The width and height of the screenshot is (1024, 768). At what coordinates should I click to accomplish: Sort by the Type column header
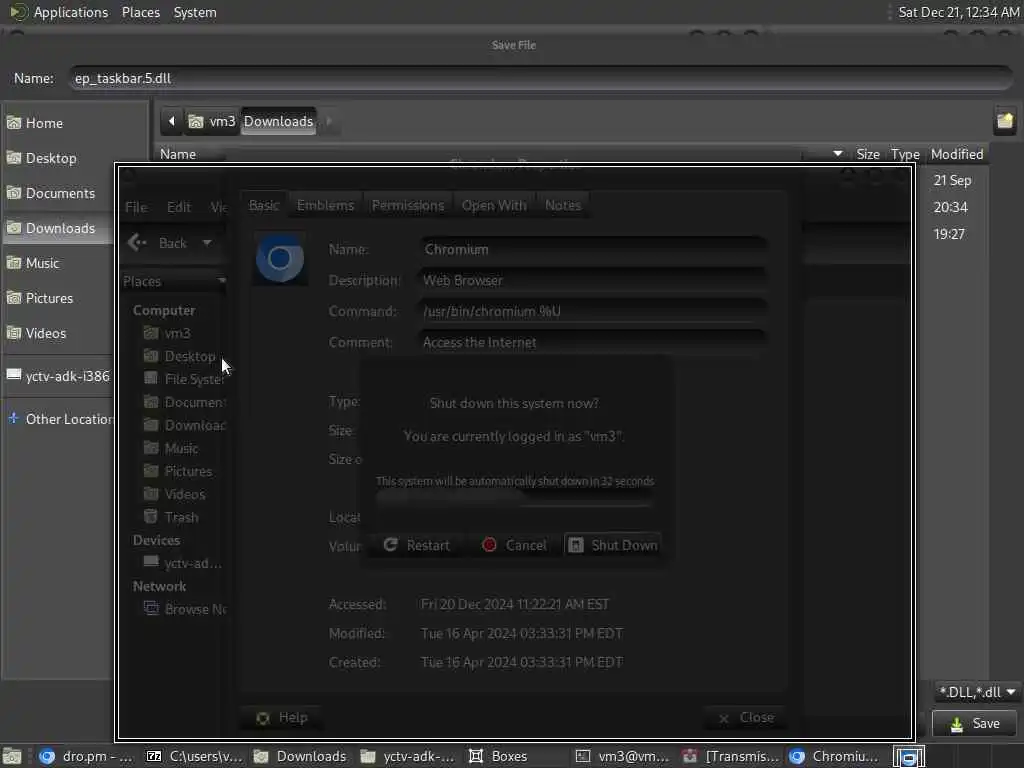tap(905, 154)
